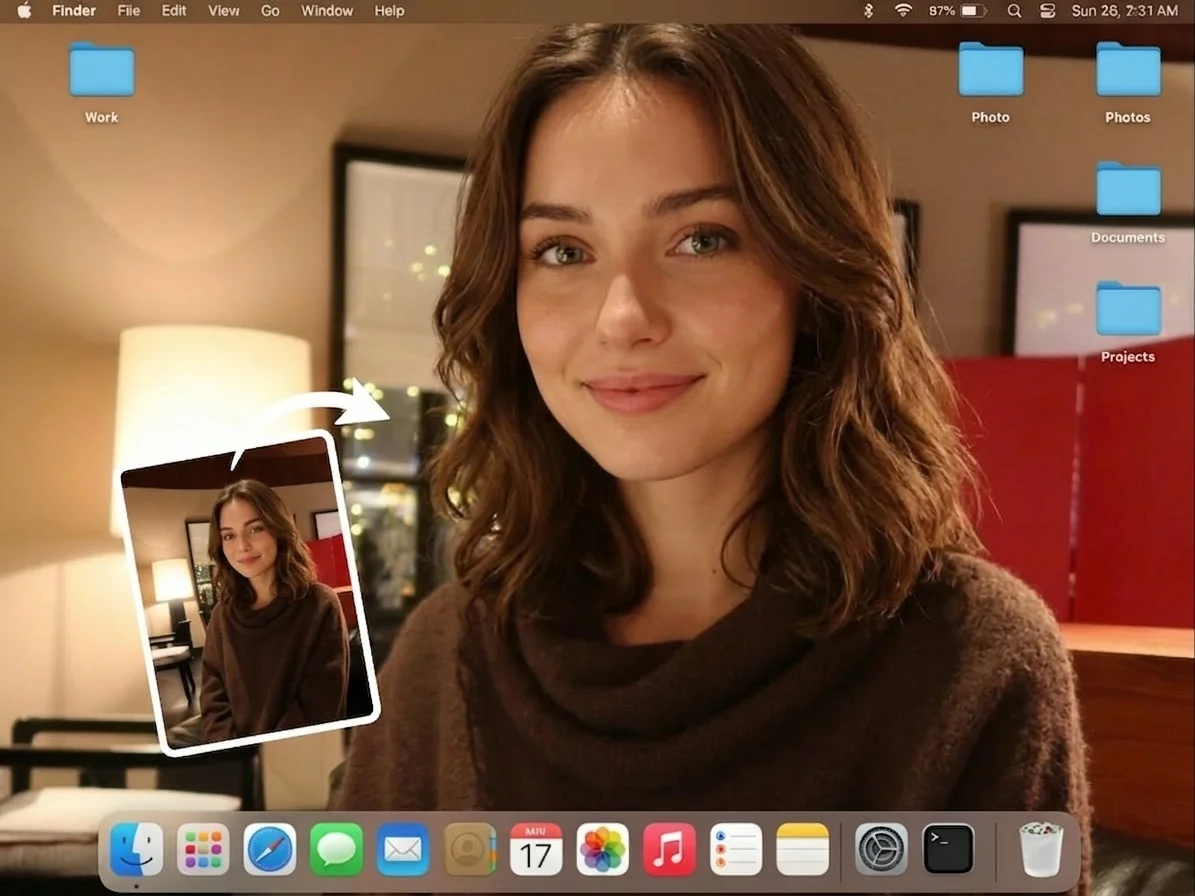Open Finder from the Dock

click(x=136, y=849)
